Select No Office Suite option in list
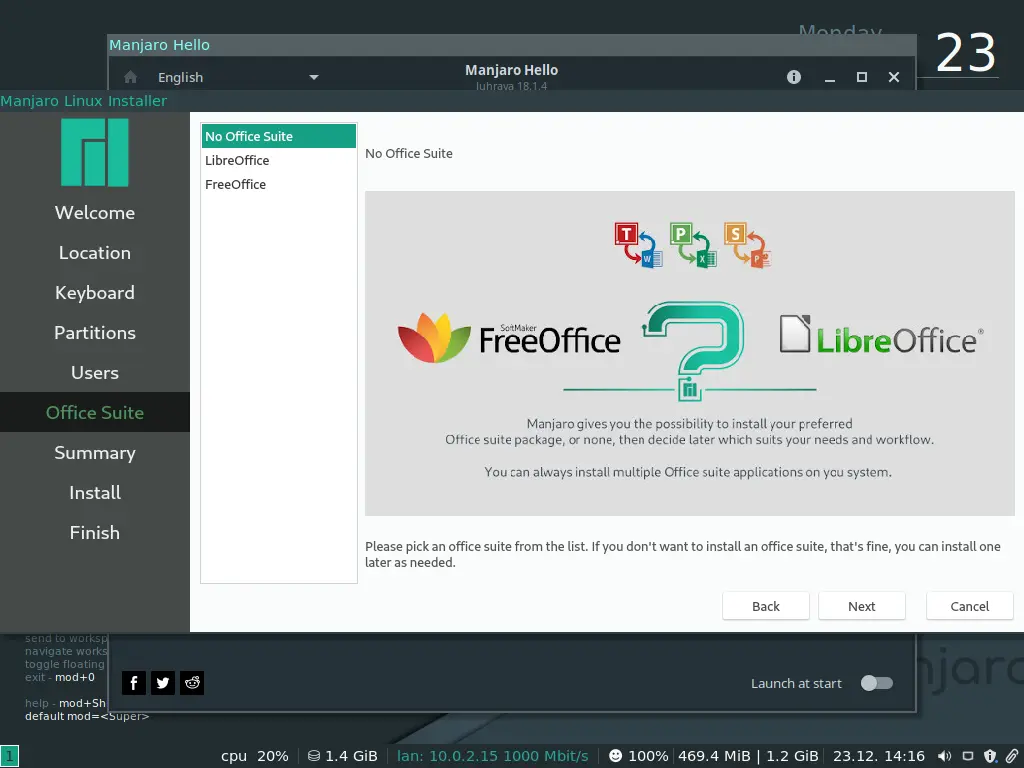Image resolution: width=1024 pixels, height=768 pixels. [279, 136]
